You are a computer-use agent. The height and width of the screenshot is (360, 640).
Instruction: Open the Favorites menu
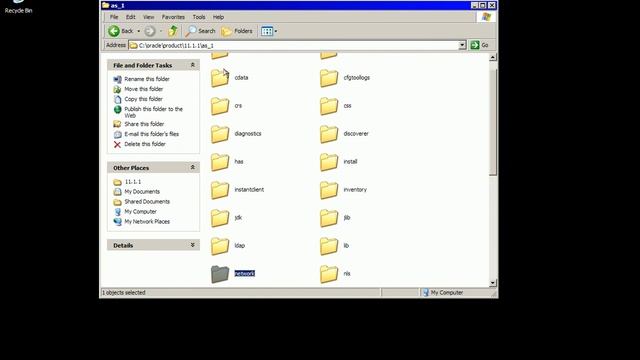pos(173,17)
